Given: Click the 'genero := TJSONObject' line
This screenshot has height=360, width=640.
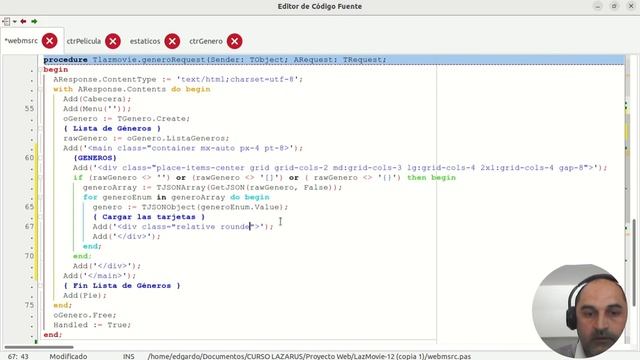Looking at the screenshot, I should pyautogui.click(x=190, y=207).
